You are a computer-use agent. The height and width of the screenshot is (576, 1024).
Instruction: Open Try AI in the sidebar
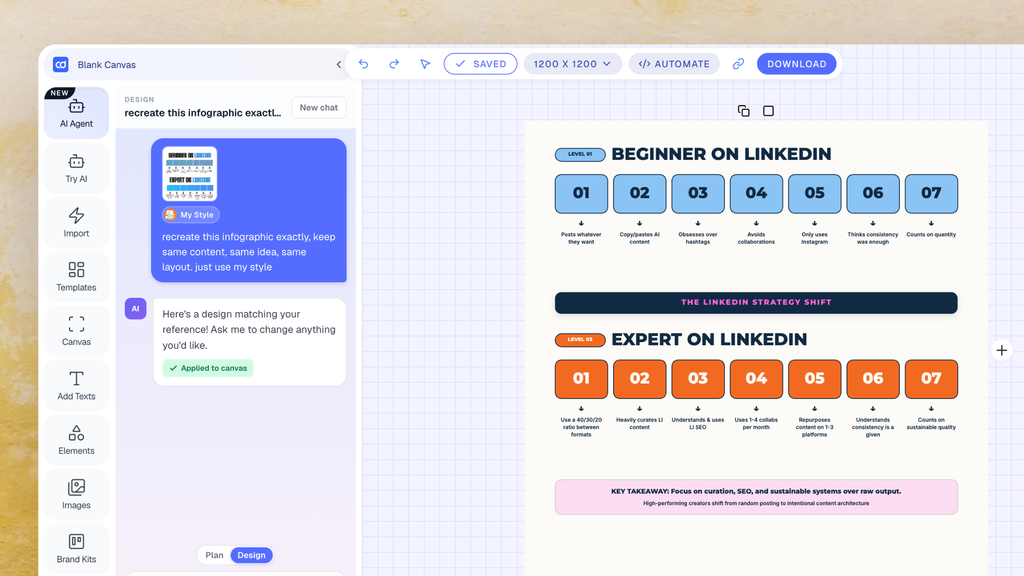point(76,168)
